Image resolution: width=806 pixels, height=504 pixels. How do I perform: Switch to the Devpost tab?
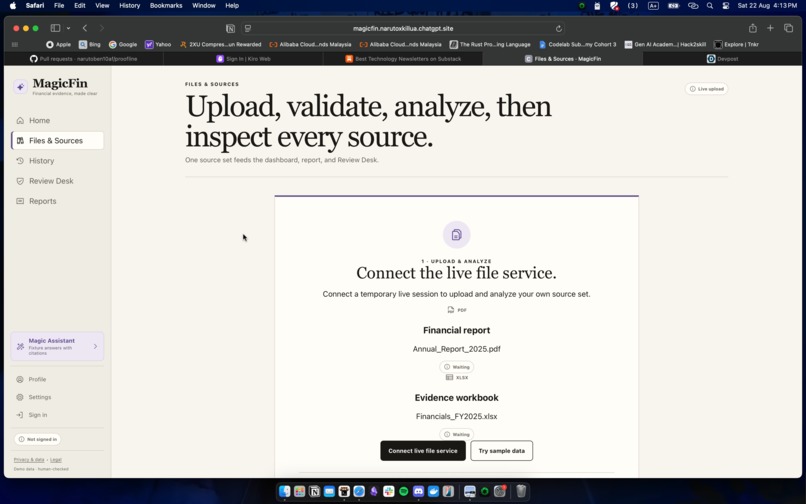(722, 59)
